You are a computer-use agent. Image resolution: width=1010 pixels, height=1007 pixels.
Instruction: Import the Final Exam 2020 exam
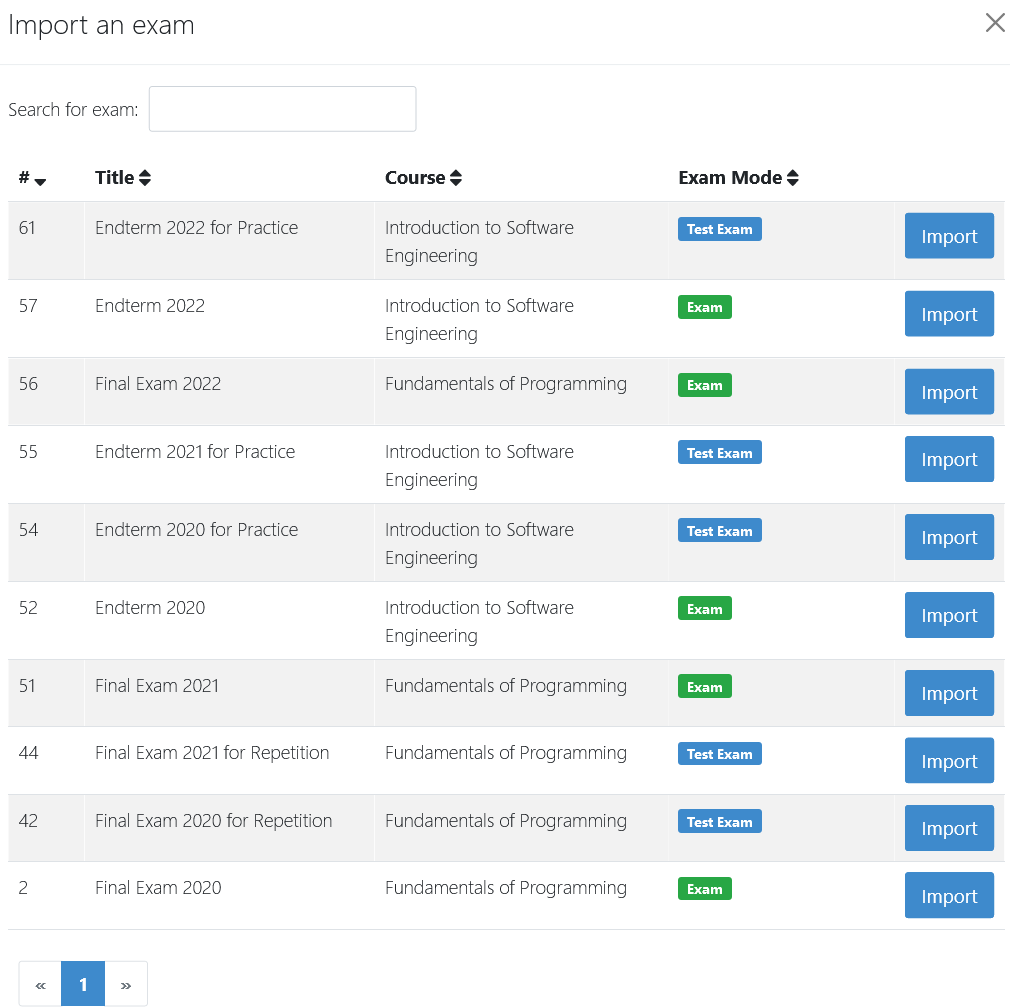click(x=948, y=895)
